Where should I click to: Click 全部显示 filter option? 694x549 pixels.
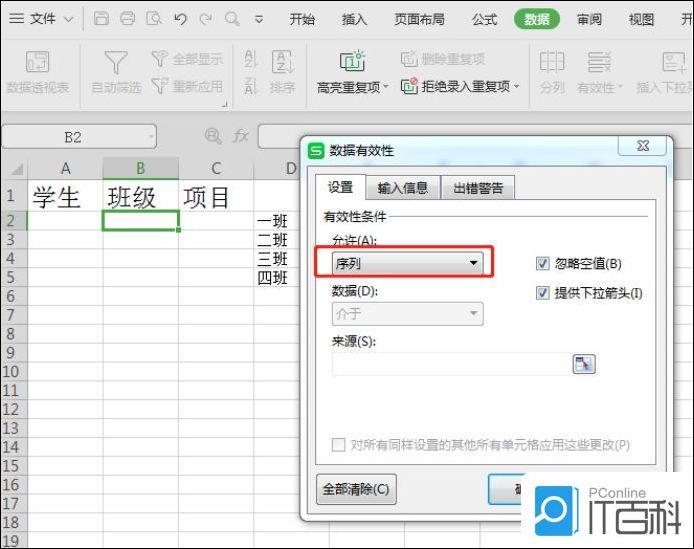[x=188, y=58]
